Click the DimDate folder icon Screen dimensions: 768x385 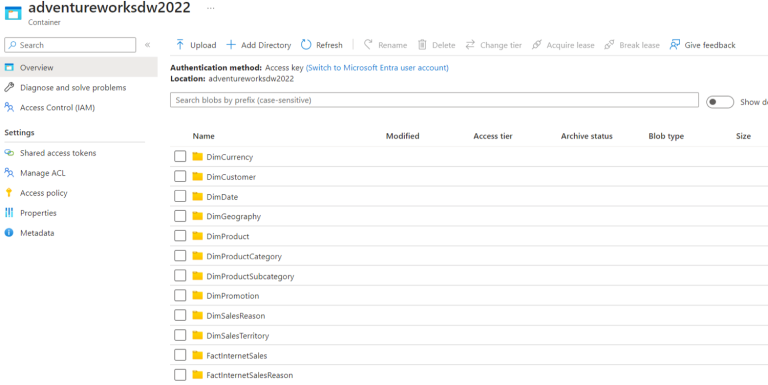(x=197, y=196)
